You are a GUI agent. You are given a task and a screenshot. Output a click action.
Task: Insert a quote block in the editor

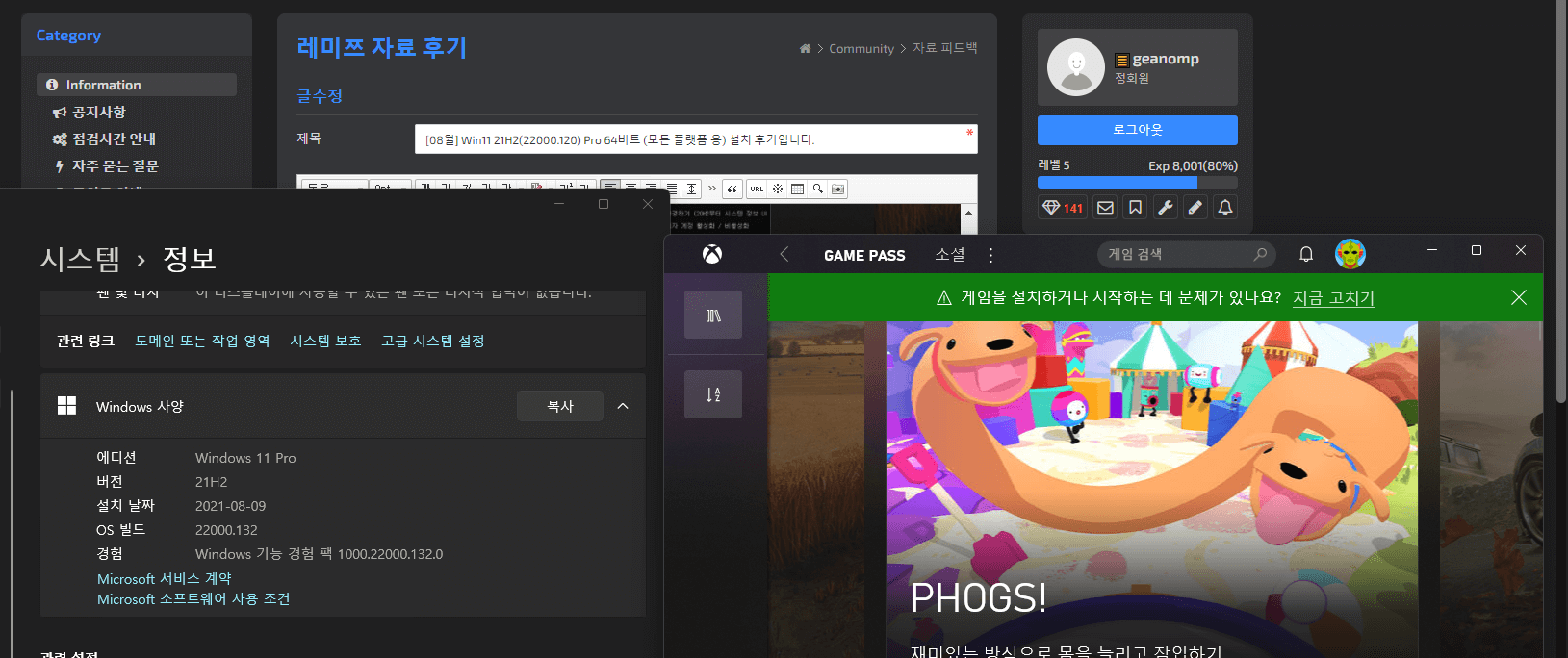(733, 189)
